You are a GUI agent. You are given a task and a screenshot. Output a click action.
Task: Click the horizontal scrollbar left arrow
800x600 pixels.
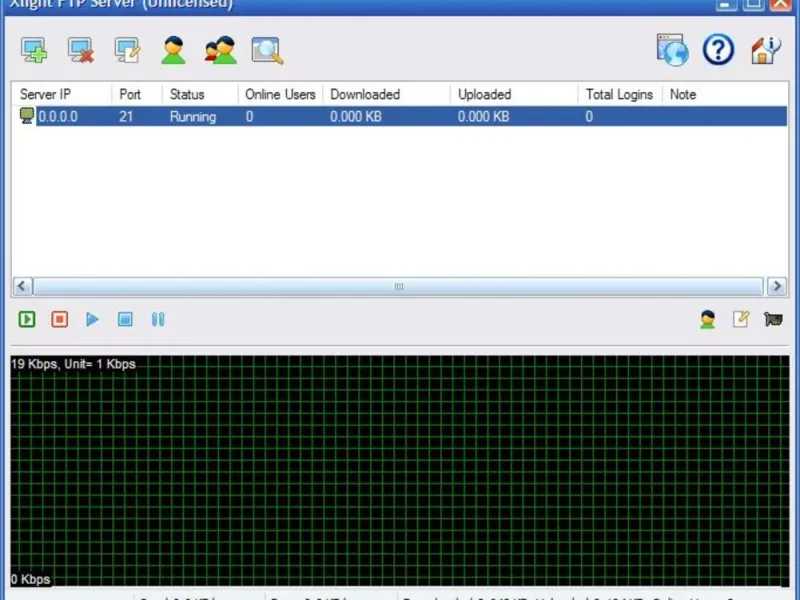click(22, 286)
